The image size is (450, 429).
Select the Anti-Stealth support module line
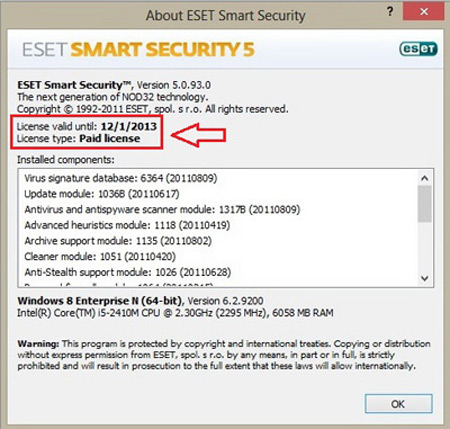pos(128,272)
